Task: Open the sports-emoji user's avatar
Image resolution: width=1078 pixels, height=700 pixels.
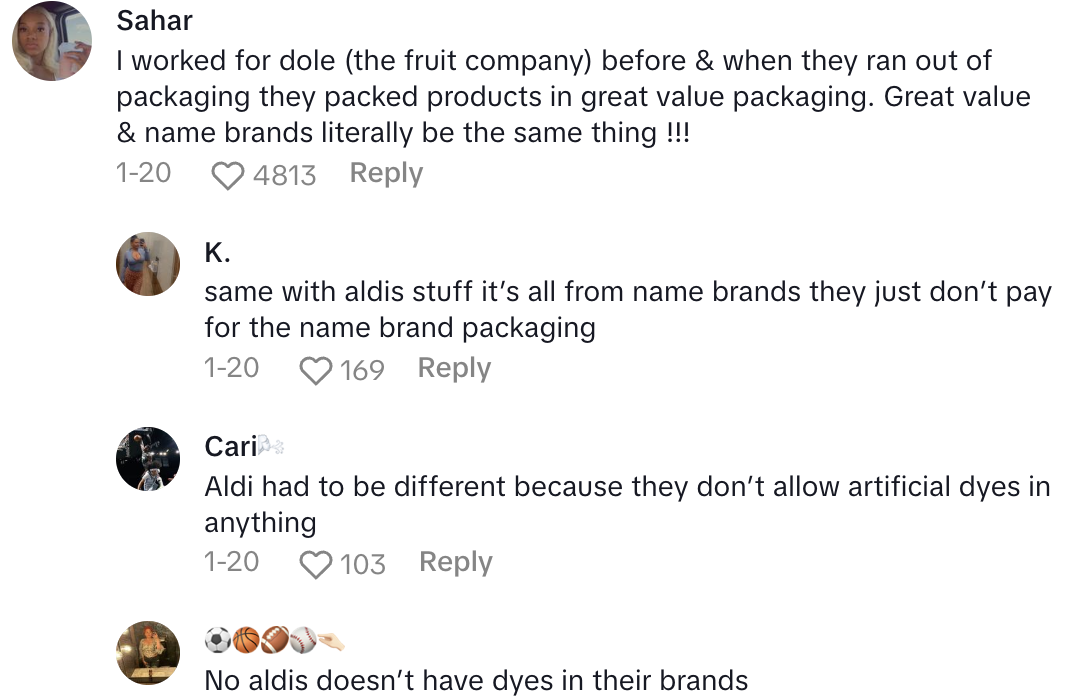Action: pos(148,653)
